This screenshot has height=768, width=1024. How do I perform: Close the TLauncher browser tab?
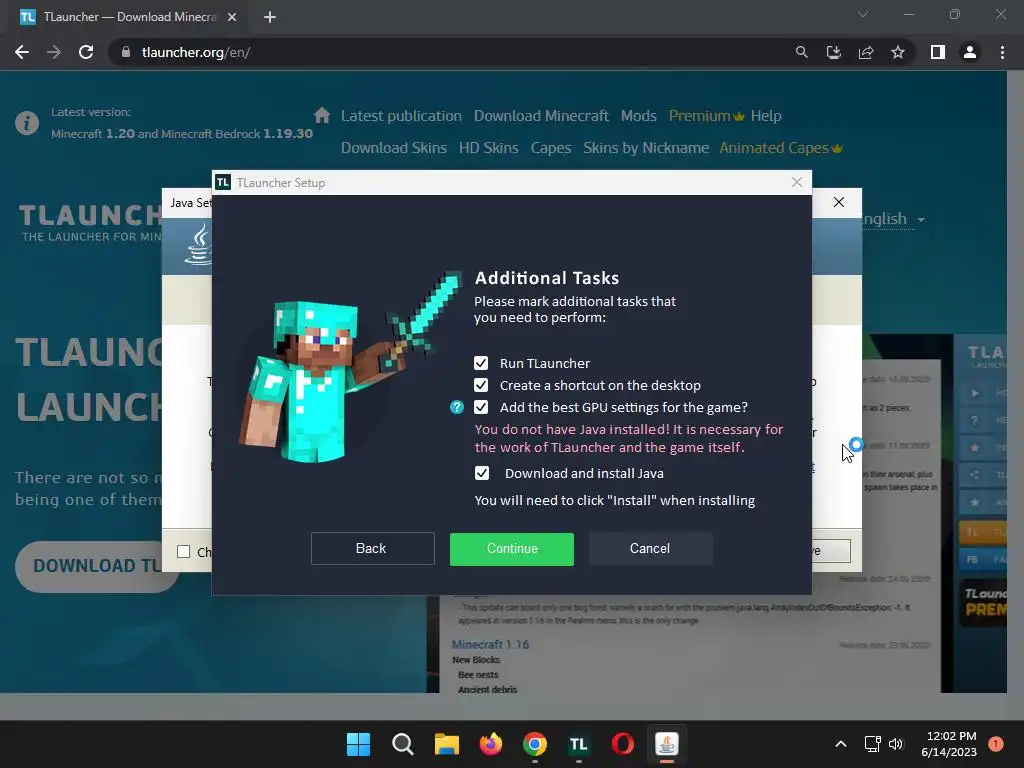pyautogui.click(x=232, y=17)
